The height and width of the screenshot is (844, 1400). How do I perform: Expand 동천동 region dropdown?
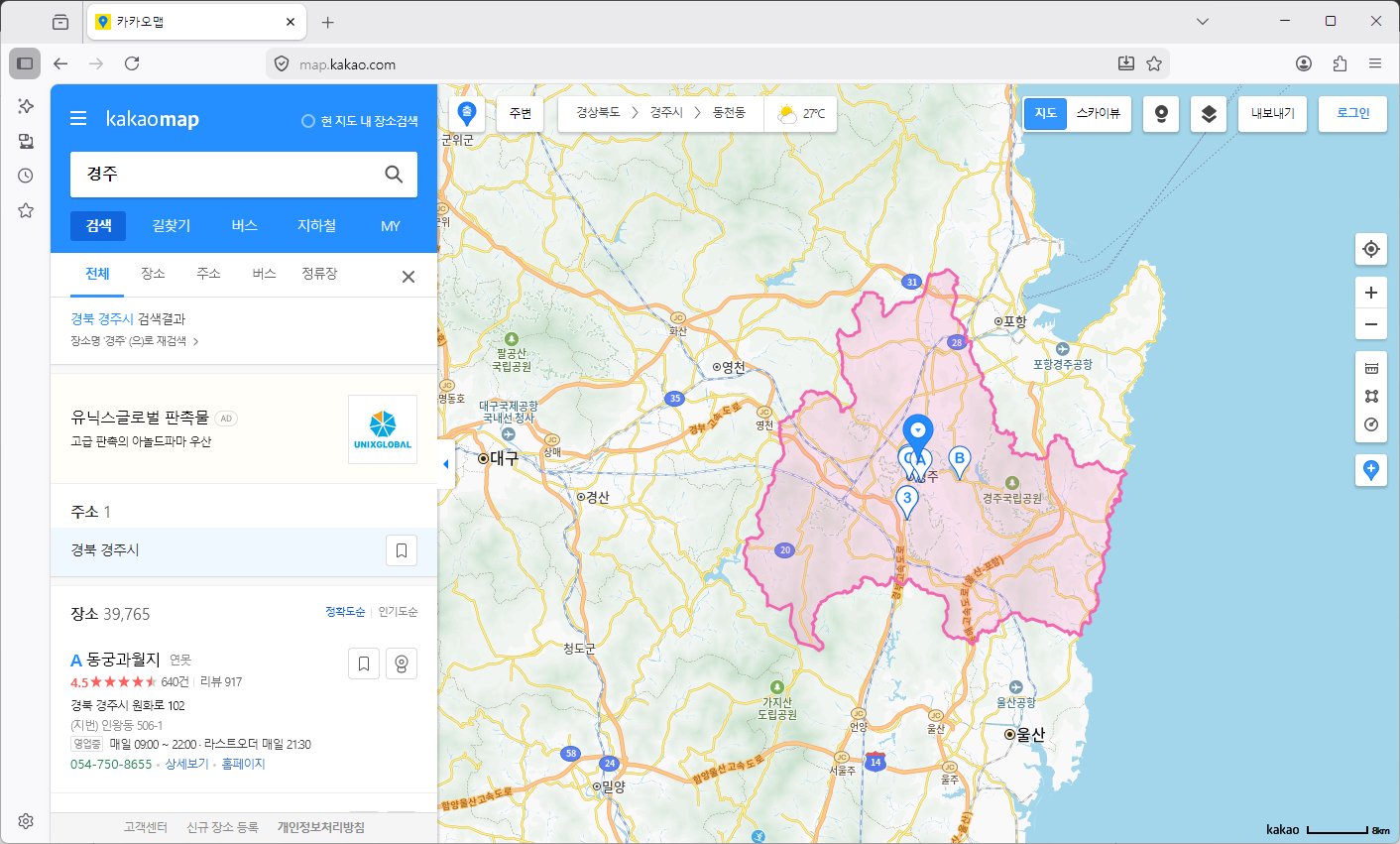[x=729, y=113]
